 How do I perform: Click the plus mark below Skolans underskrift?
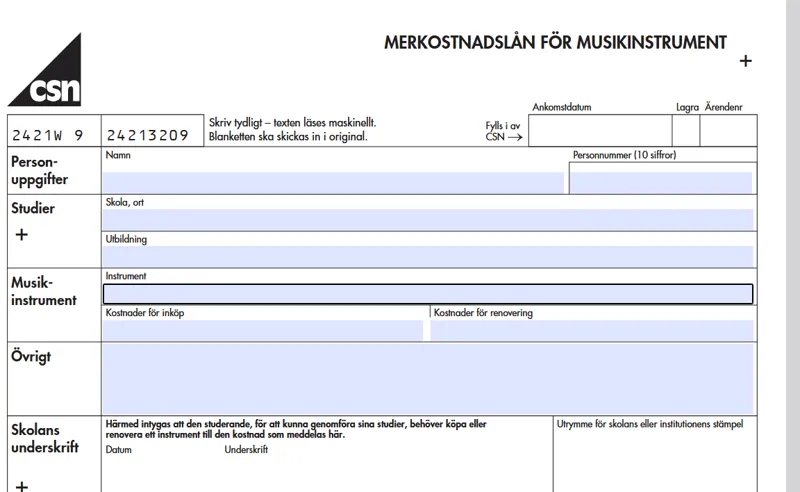(x=22, y=486)
